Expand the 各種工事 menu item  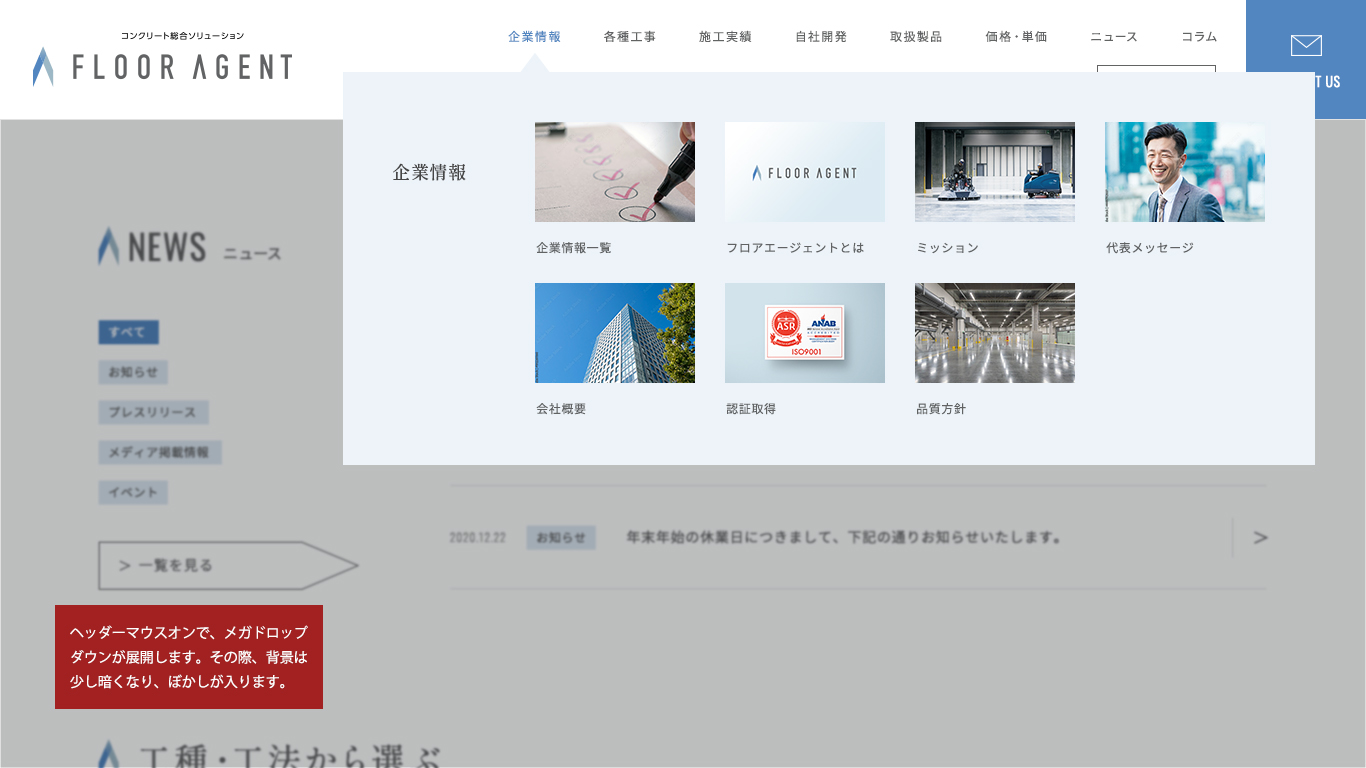click(x=630, y=37)
